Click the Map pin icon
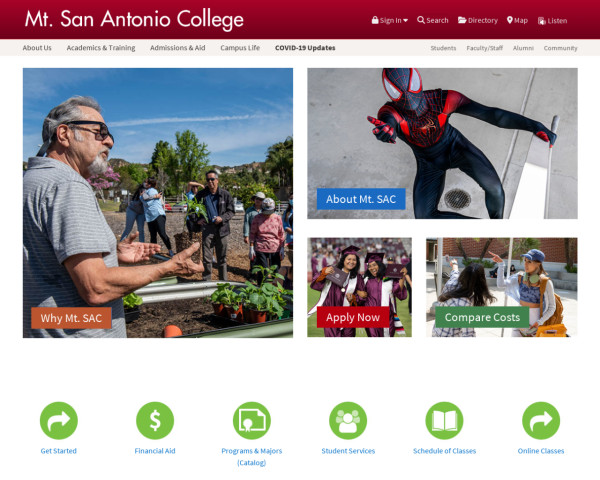 point(510,20)
